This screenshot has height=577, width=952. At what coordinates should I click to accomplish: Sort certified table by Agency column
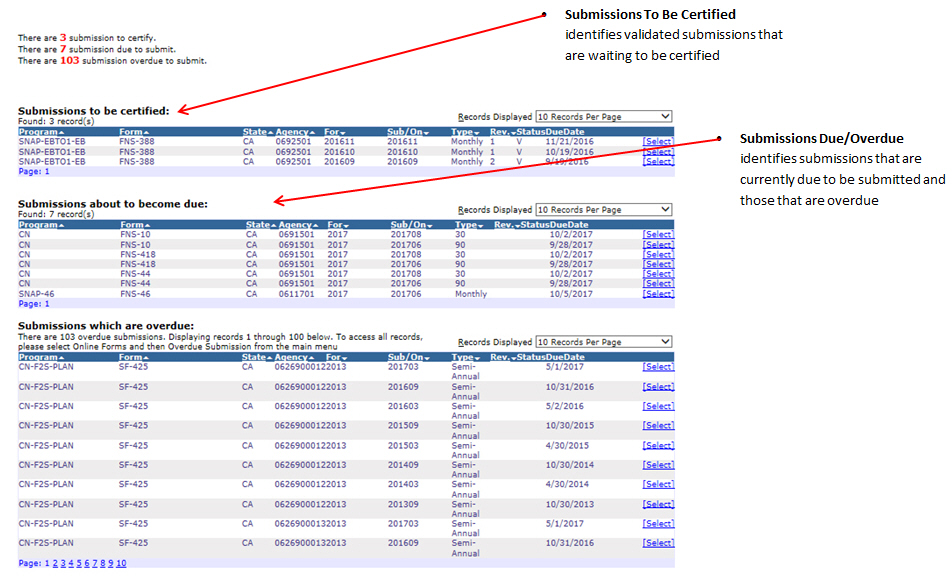[x=296, y=132]
